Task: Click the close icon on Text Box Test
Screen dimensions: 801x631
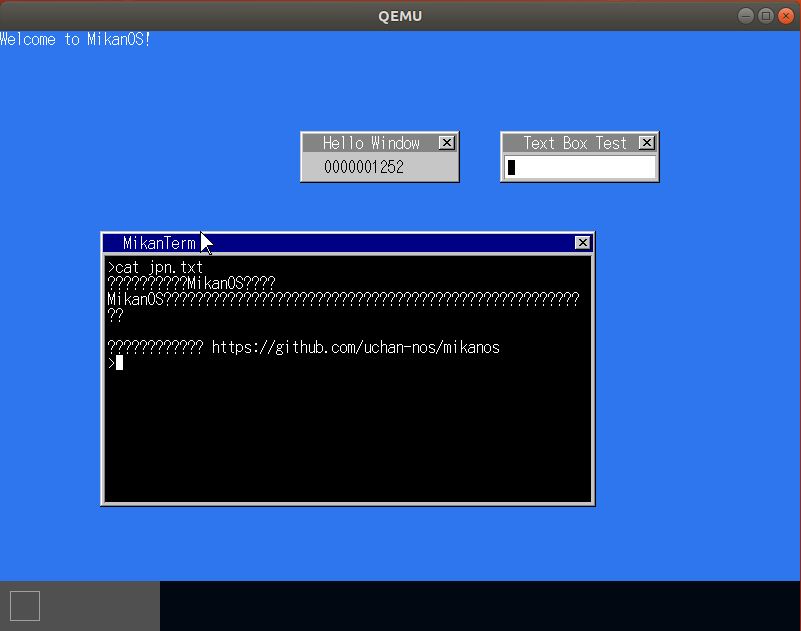Action: click(646, 143)
